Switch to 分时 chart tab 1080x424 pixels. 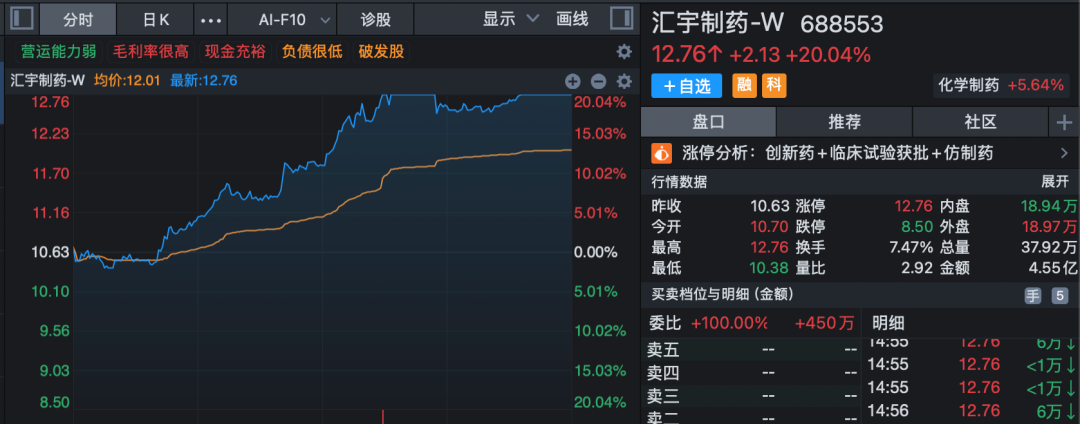[78, 20]
